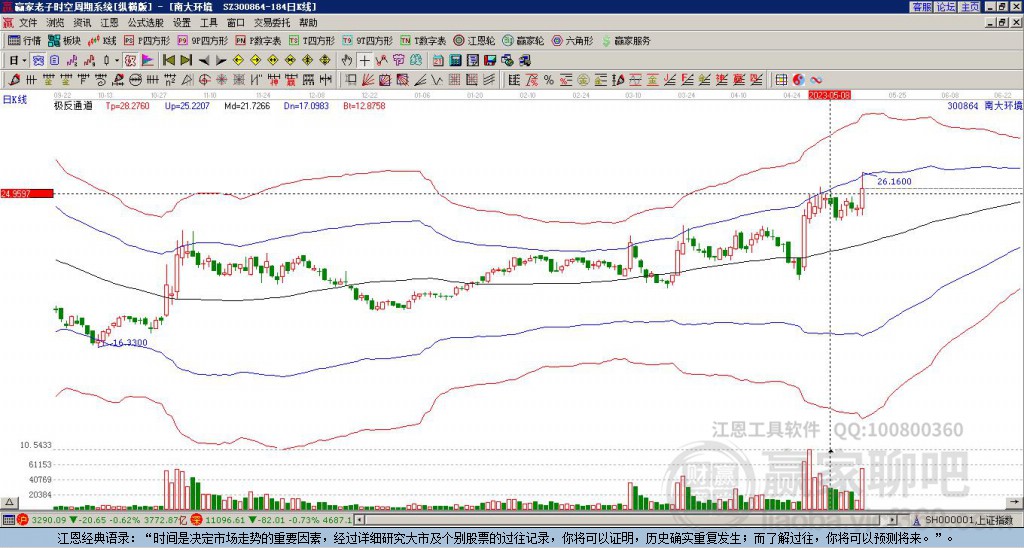This screenshot has width=1024, height=548.
Task: Open the 资讯 menu
Action: point(82,23)
